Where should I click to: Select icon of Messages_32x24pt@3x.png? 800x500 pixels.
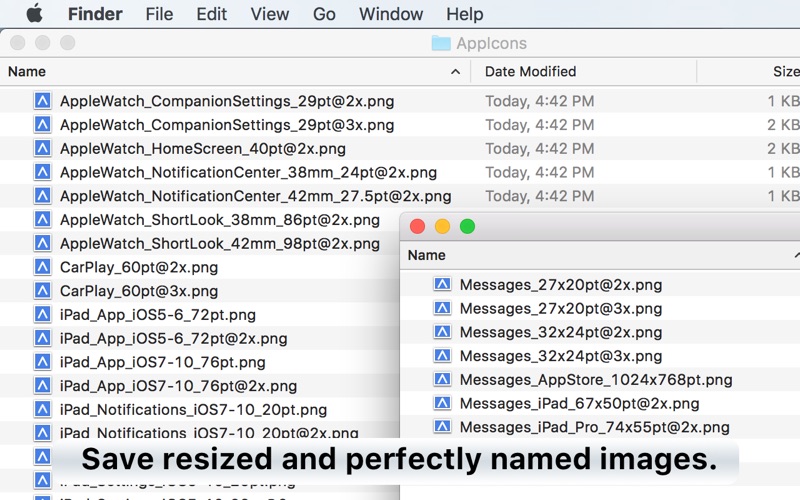click(442, 355)
